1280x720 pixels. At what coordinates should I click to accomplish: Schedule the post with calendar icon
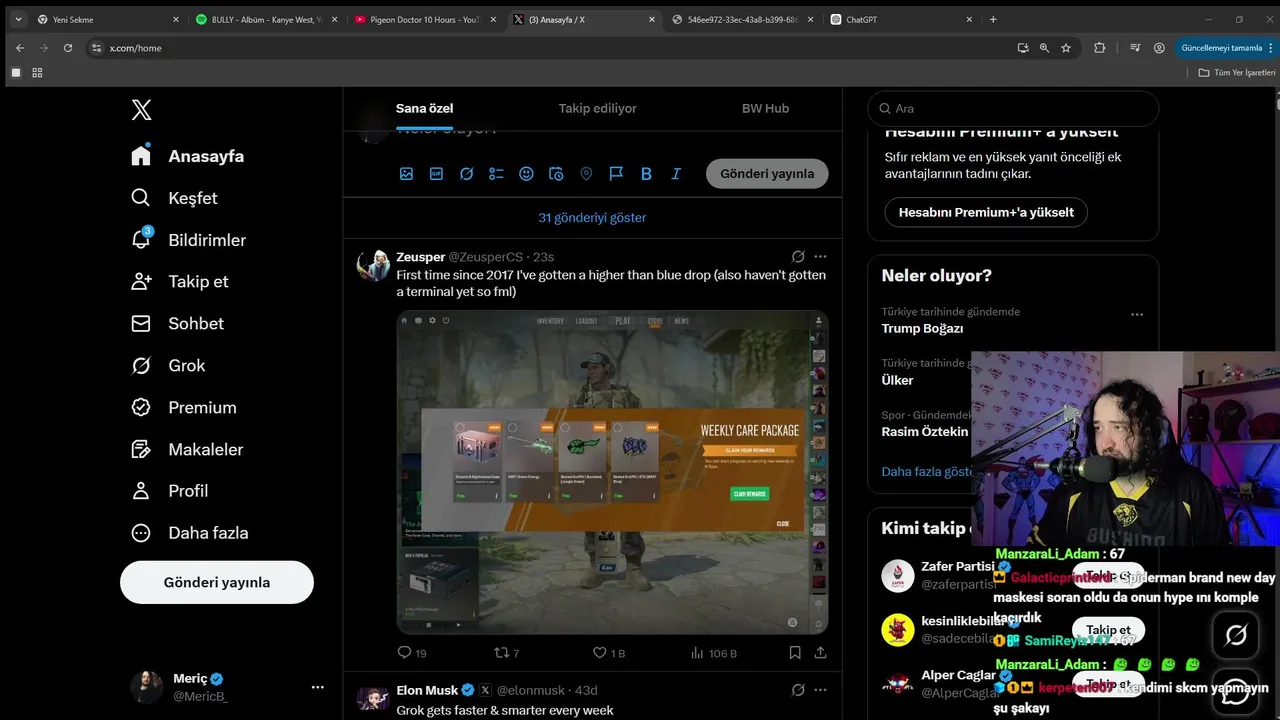pos(556,173)
